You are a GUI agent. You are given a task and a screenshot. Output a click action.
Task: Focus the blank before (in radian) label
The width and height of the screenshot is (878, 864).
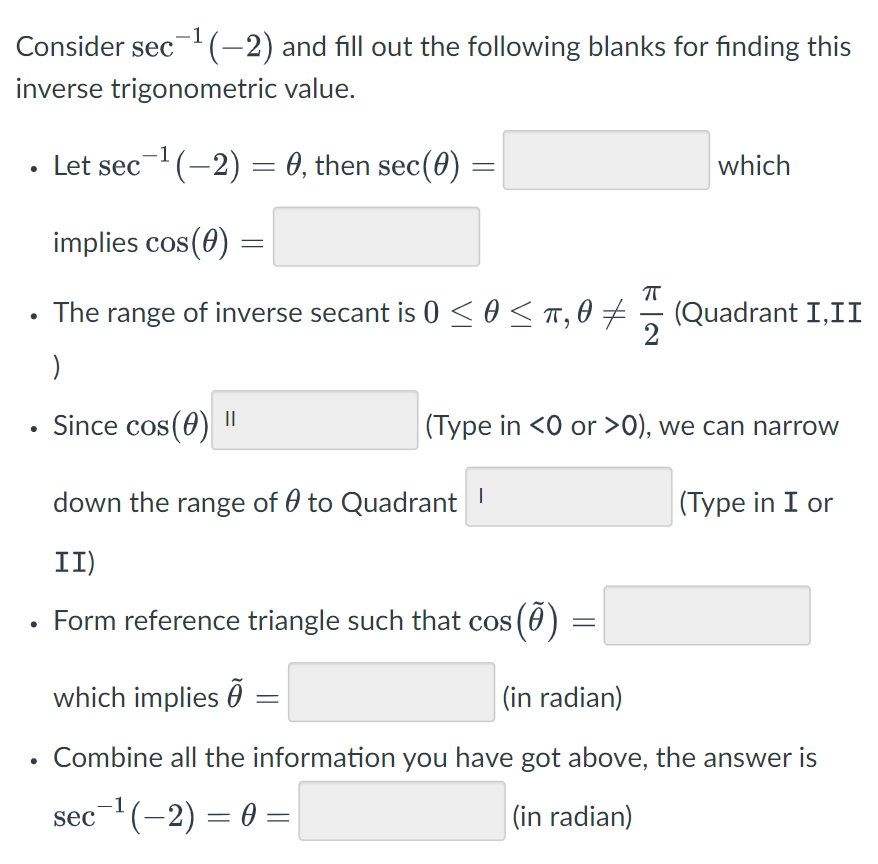[x=391, y=692]
